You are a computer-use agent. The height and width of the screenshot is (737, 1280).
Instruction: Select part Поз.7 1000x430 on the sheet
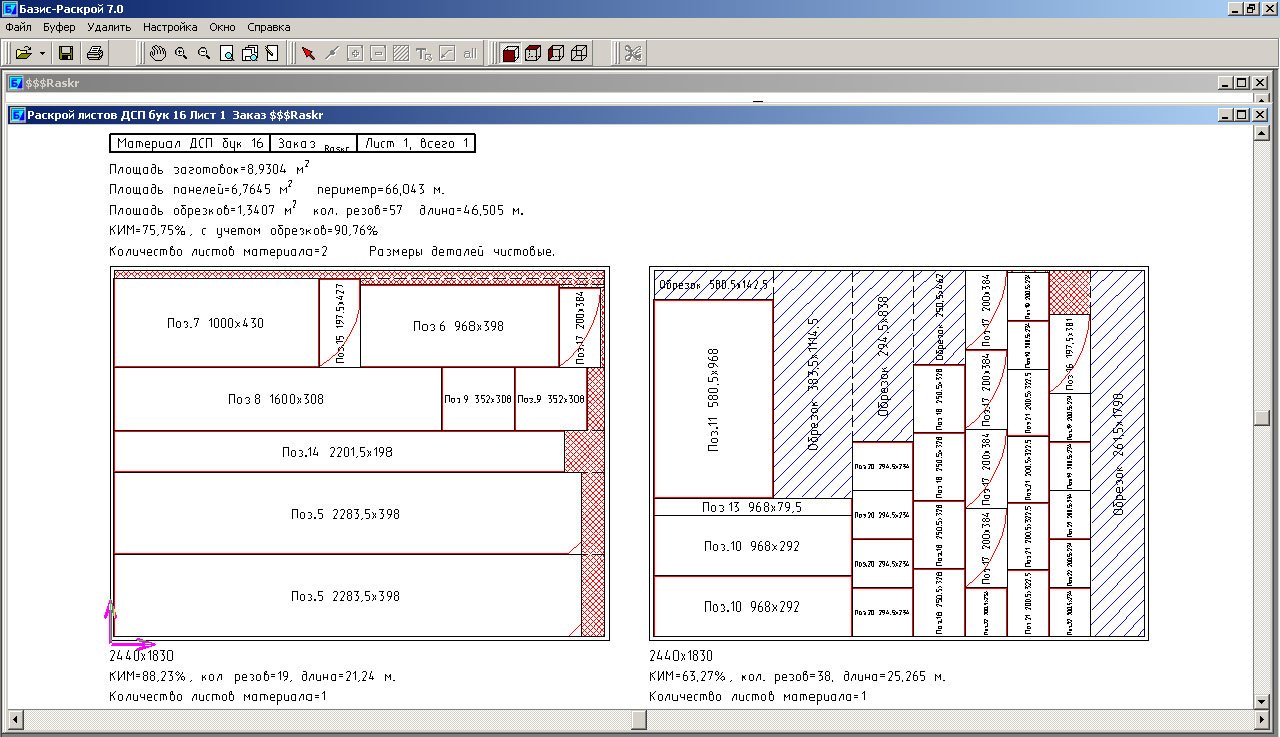click(x=215, y=323)
